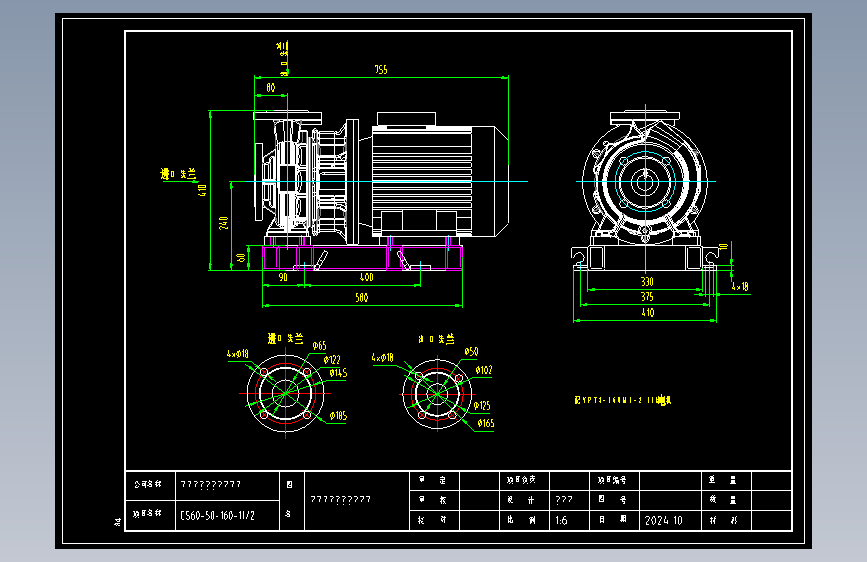Click the 2024 10 date value
Screen dimensions: 867x562
pyautogui.click(x=664, y=521)
